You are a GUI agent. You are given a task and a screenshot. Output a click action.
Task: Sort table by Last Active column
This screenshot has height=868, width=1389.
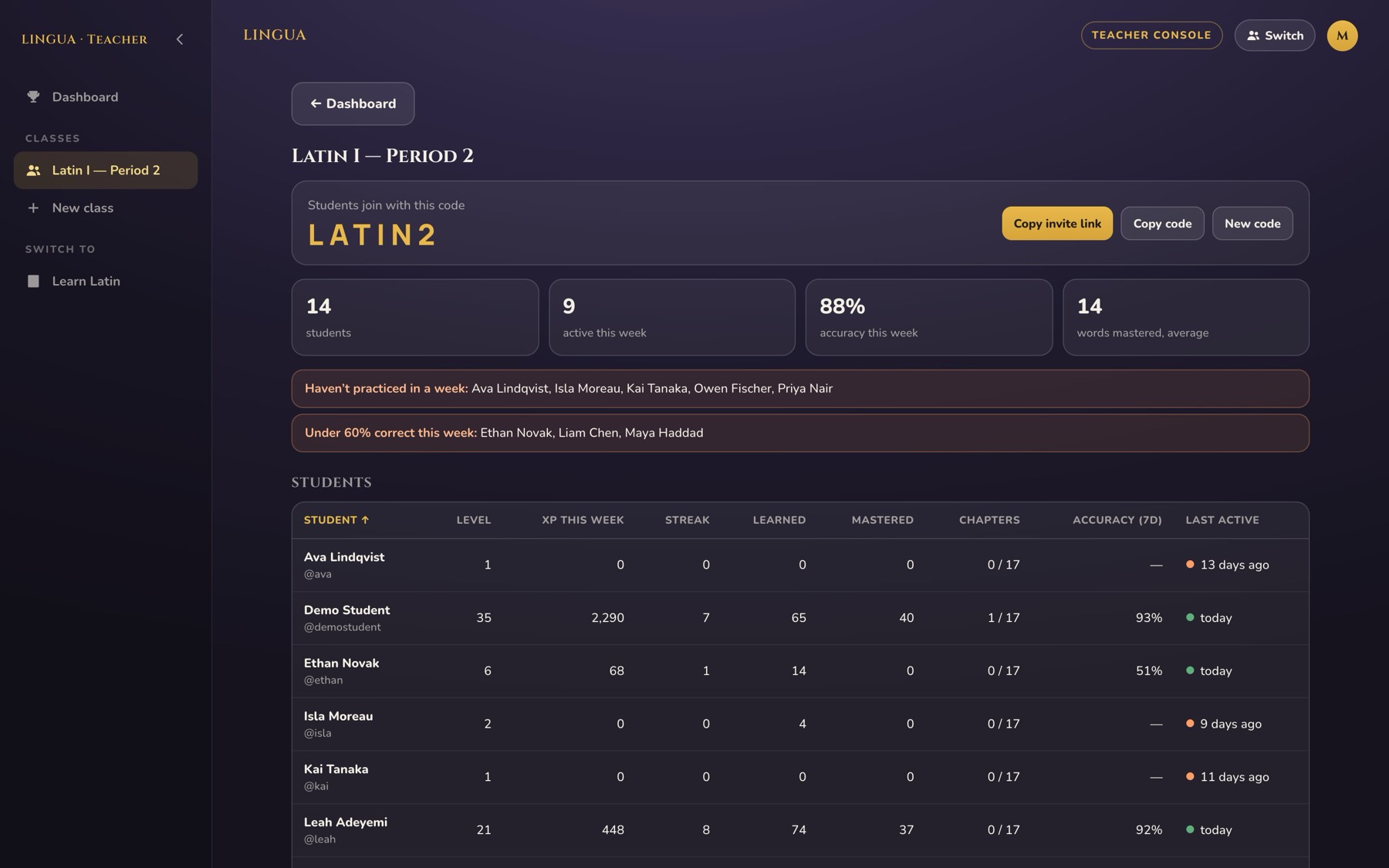(1222, 520)
